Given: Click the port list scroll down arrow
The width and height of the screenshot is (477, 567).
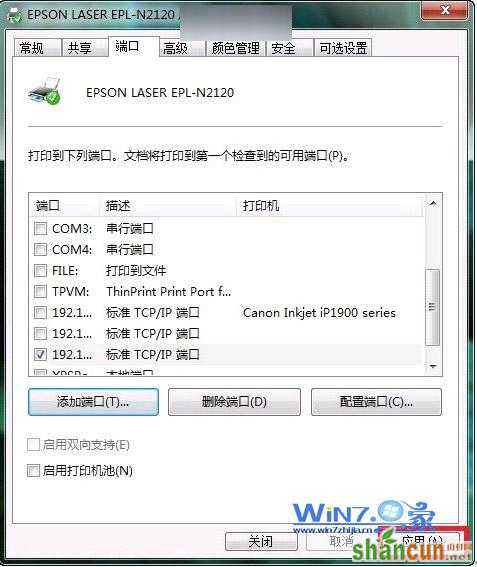Looking at the screenshot, I should pyautogui.click(x=433, y=367).
